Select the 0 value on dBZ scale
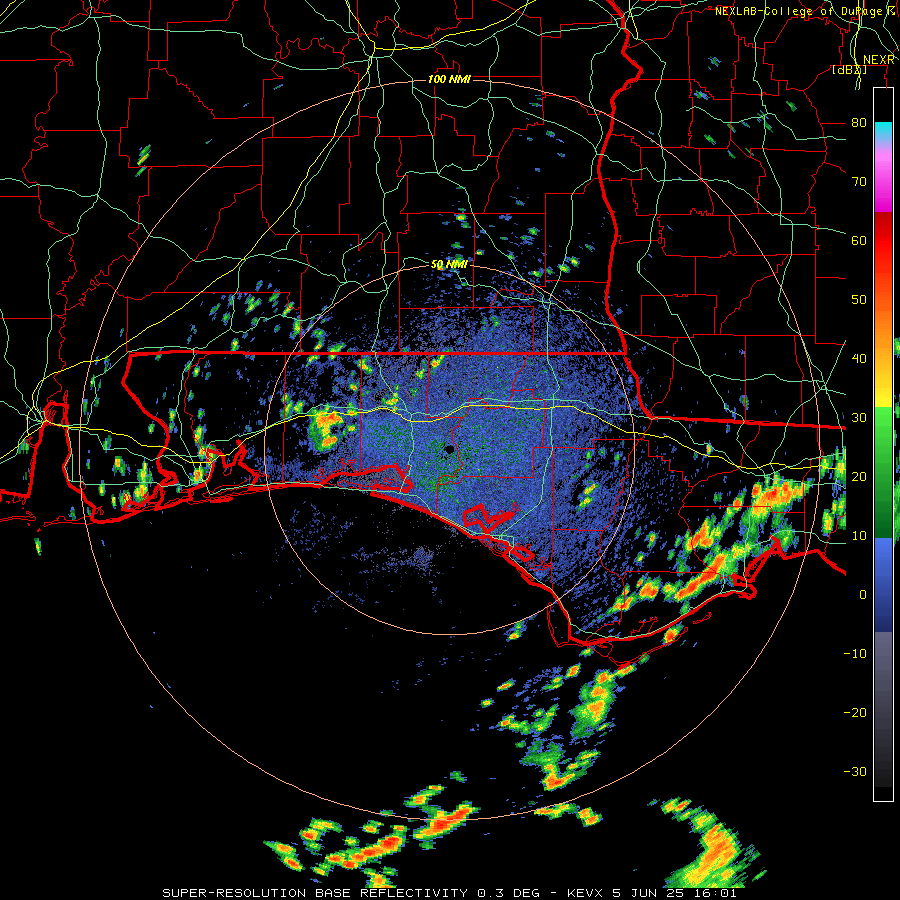 click(862, 595)
